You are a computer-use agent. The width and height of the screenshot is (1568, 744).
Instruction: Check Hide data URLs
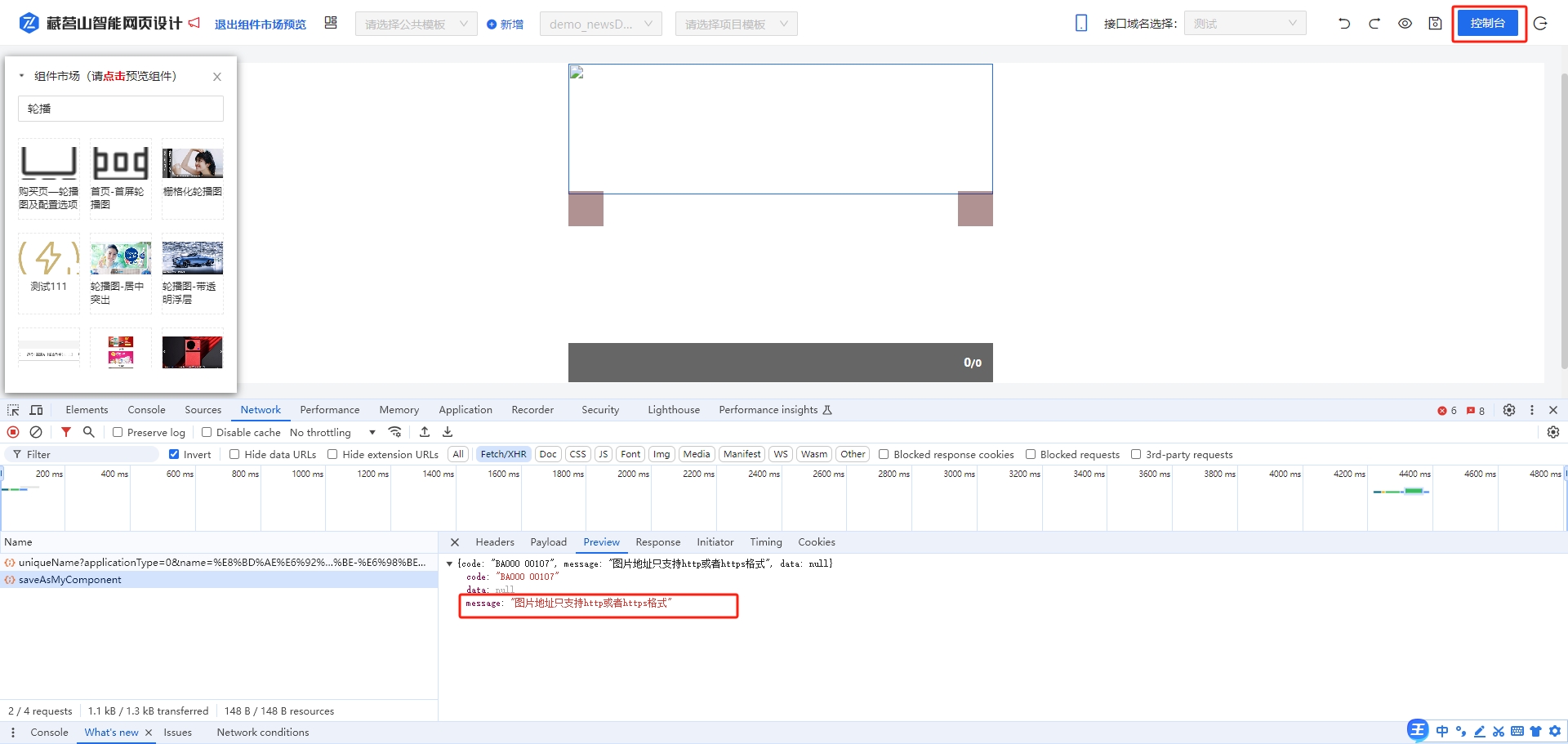pos(234,454)
